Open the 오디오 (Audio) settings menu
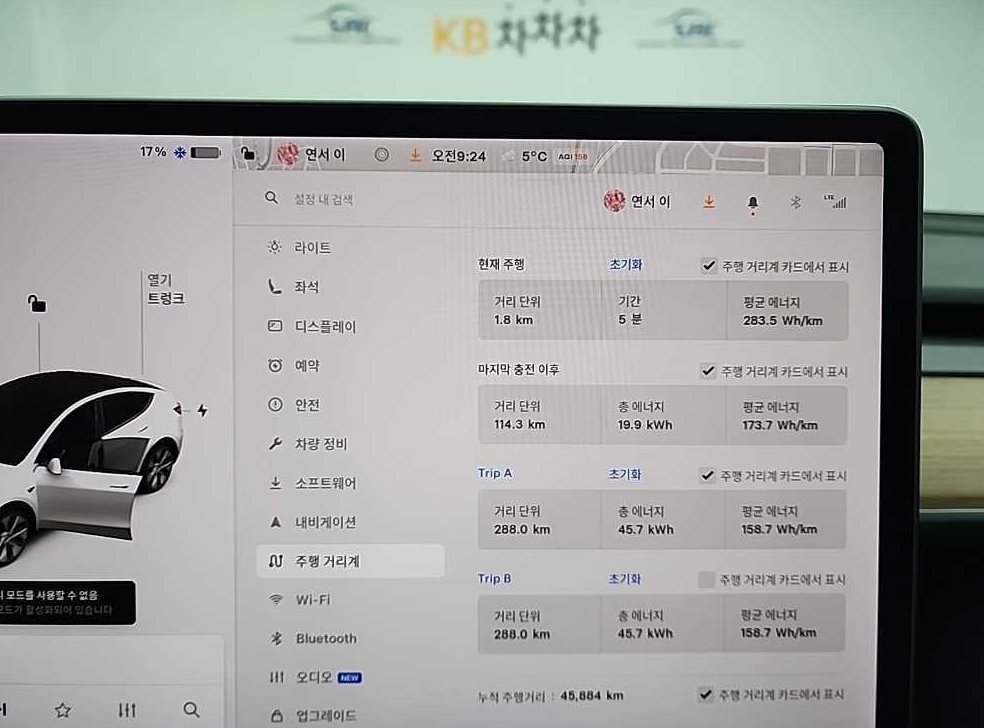984x728 pixels. [x=316, y=677]
